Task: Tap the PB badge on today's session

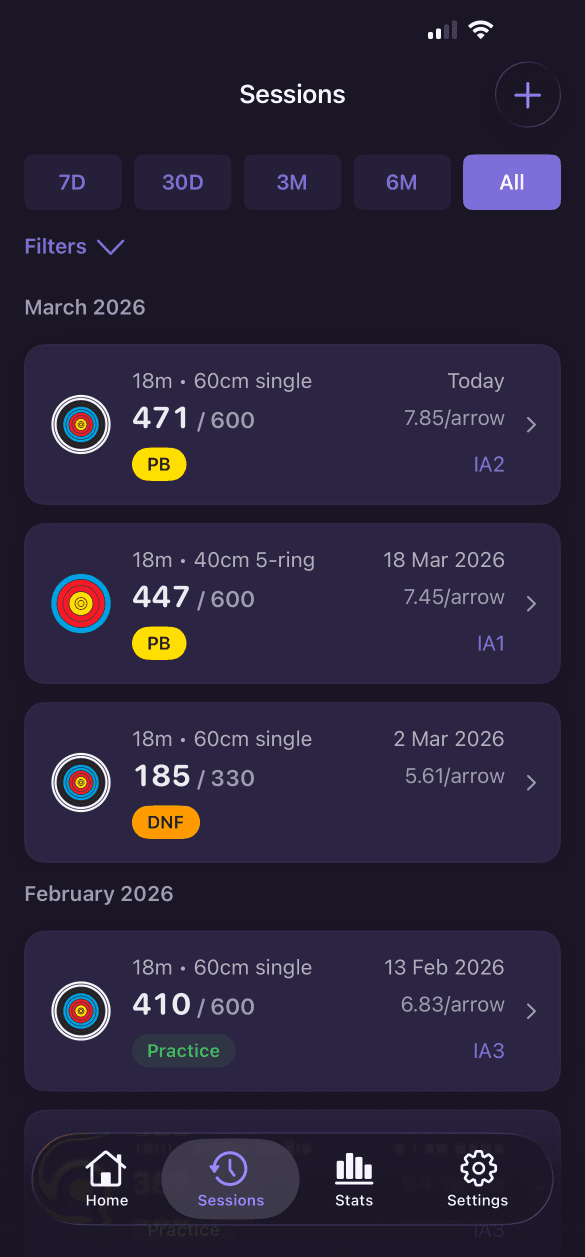Action: pyautogui.click(x=159, y=464)
